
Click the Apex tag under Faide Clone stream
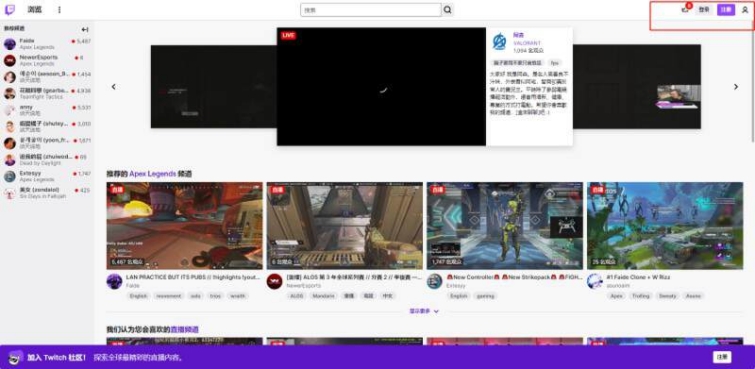click(616, 296)
